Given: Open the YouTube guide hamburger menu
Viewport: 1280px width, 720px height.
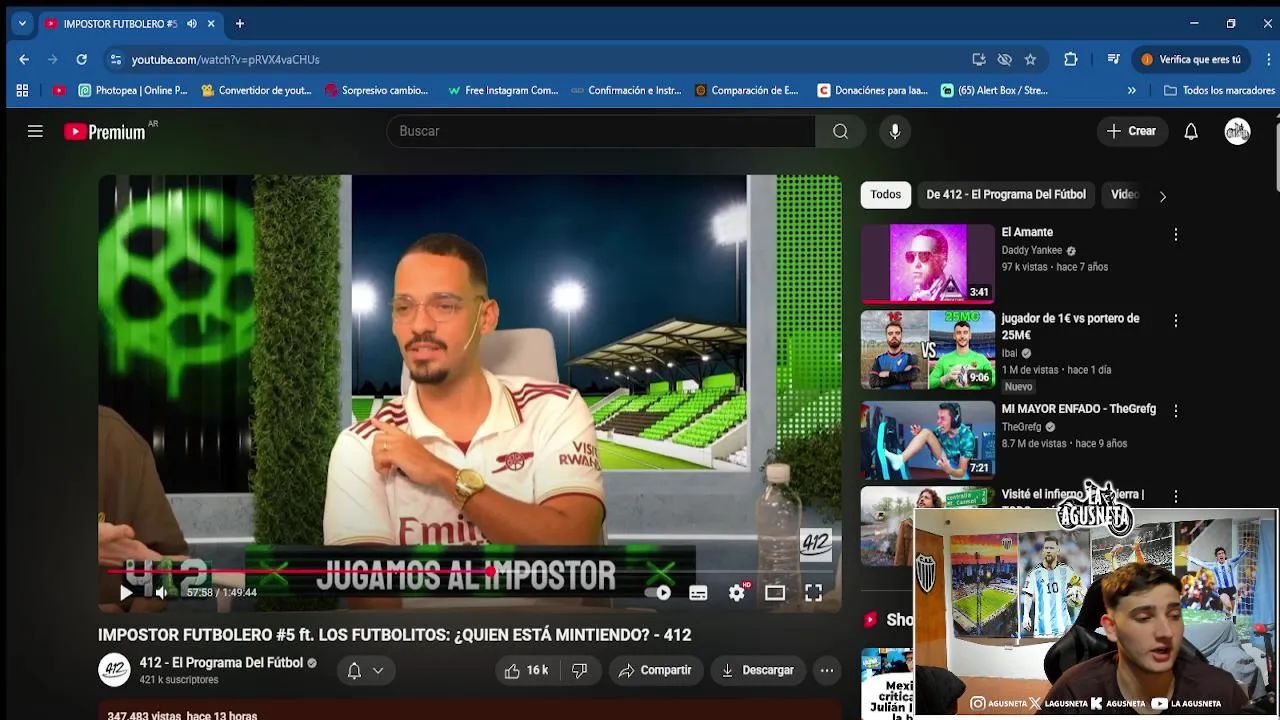Looking at the screenshot, I should [x=35, y=131].
